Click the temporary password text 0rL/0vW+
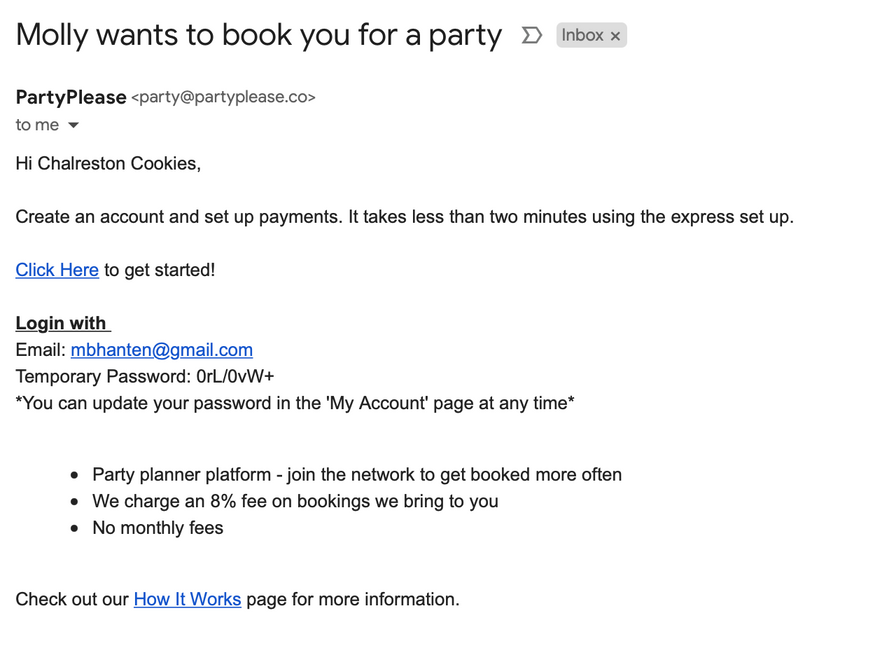The width and height of the screenshot is (896, 646). tap(235, 376)
